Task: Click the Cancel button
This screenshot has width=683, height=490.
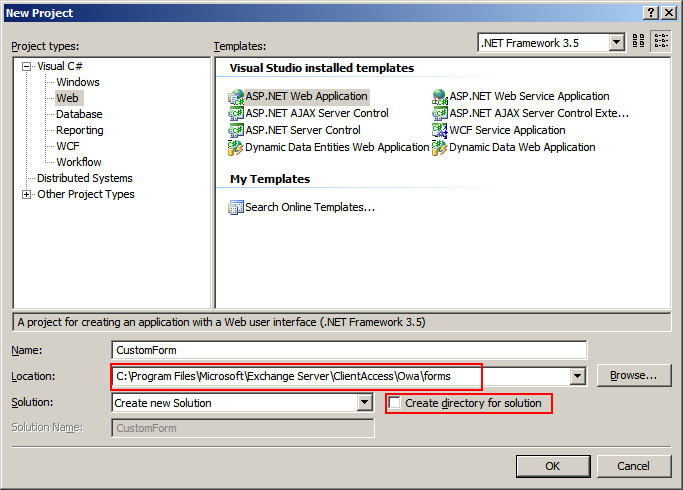Action: [x=634, y=466]
